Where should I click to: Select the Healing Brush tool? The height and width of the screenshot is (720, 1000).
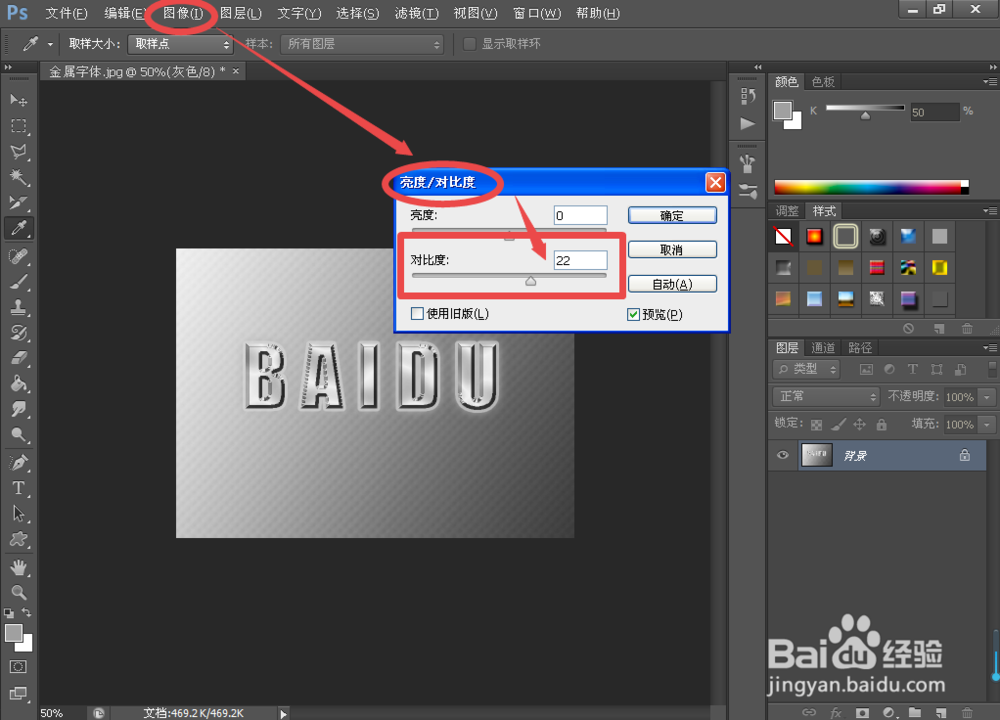coord(18,256)
